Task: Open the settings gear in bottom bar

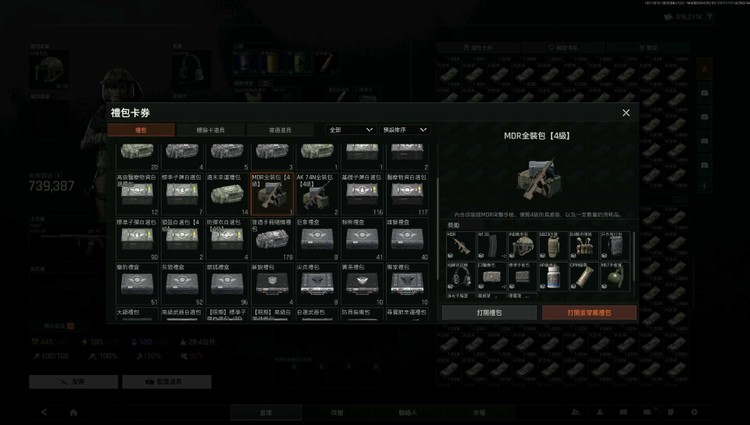Action: point(694,412)
